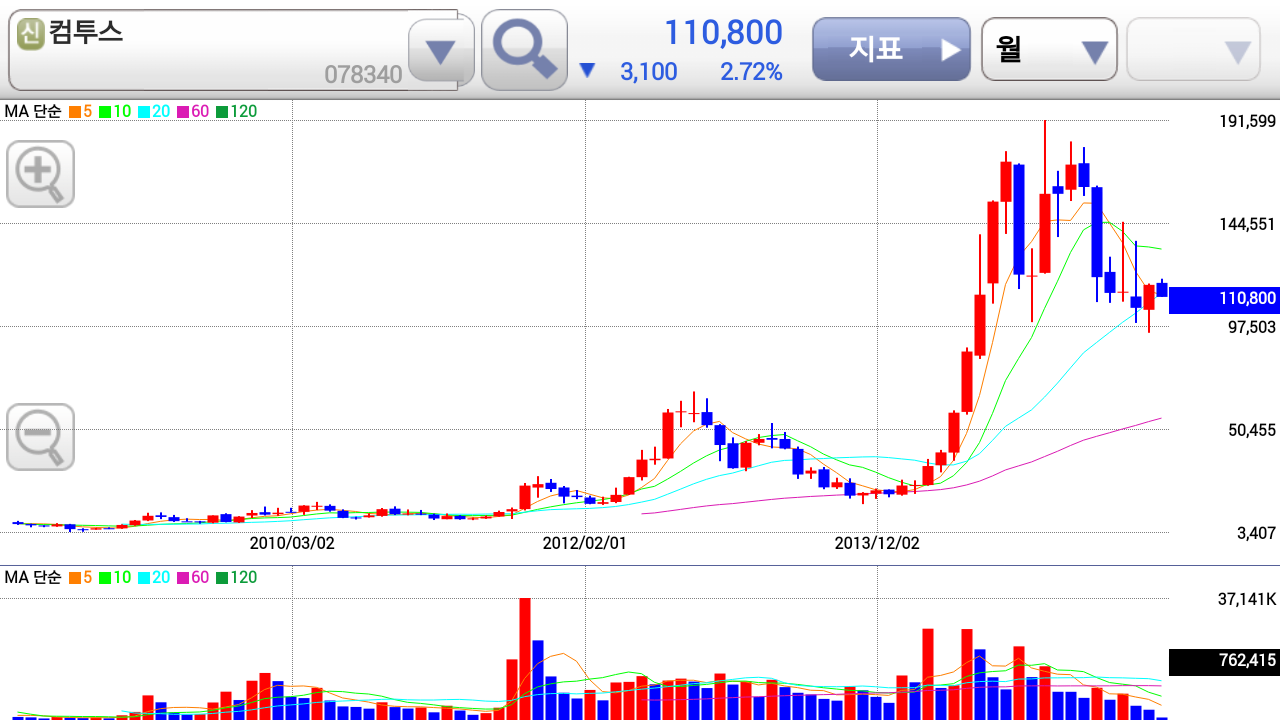Viewport: 1280px width, 720px height.
Task: Click the down triangle change indicator
Action: pos(587,71)
